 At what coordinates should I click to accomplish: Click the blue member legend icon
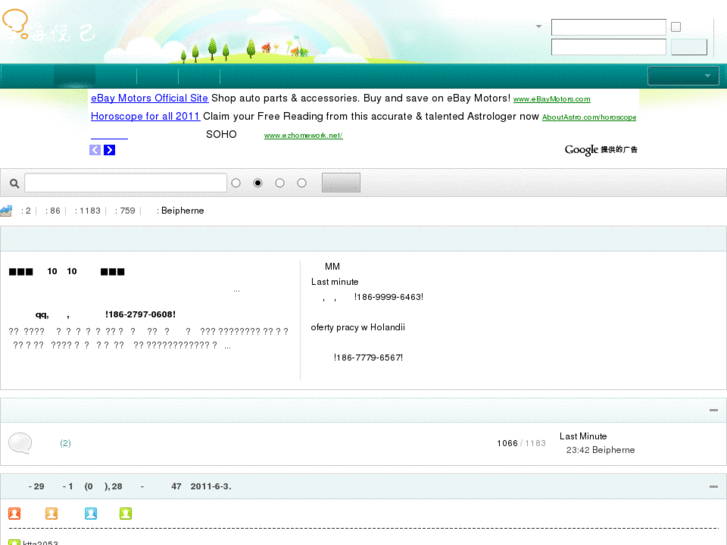click(x=91, y=513)
